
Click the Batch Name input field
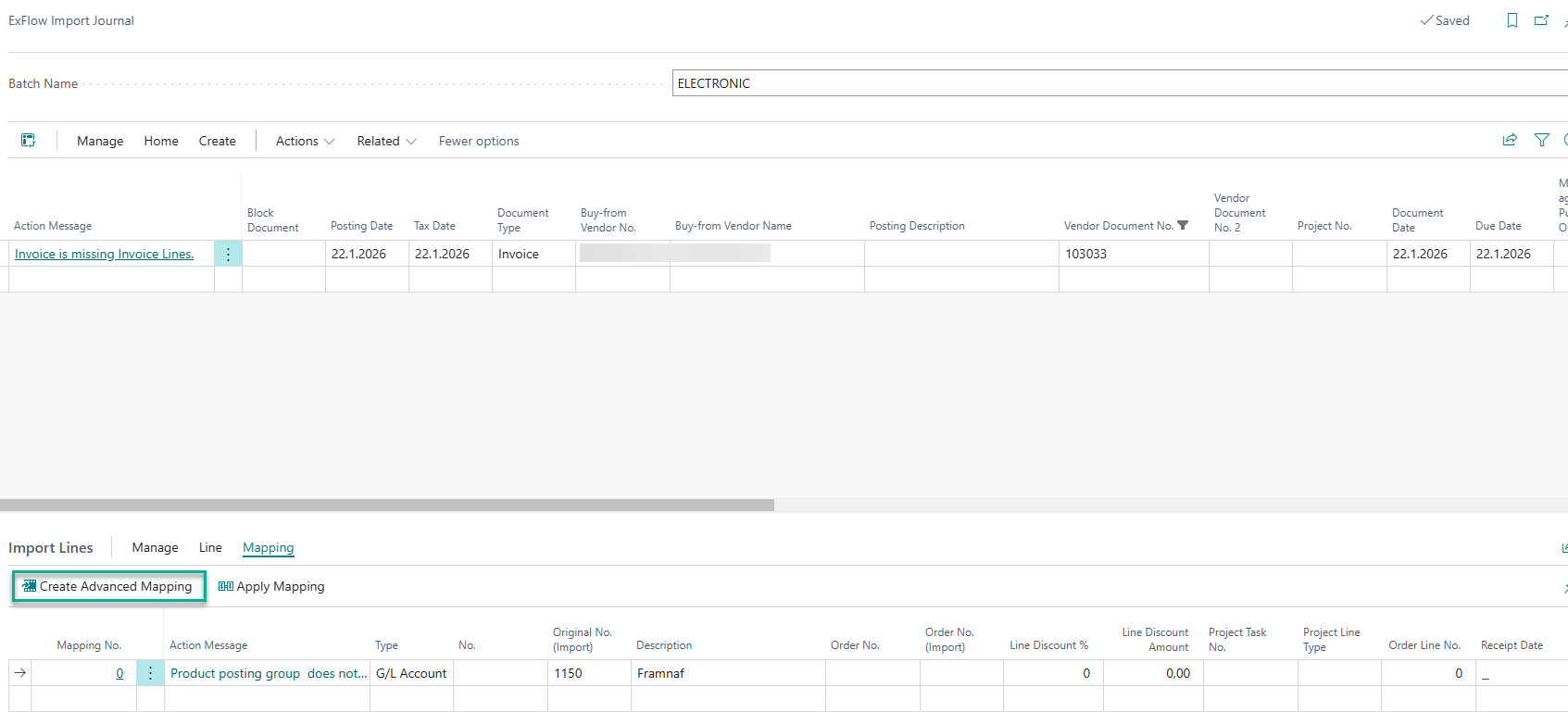(1111, 83)
